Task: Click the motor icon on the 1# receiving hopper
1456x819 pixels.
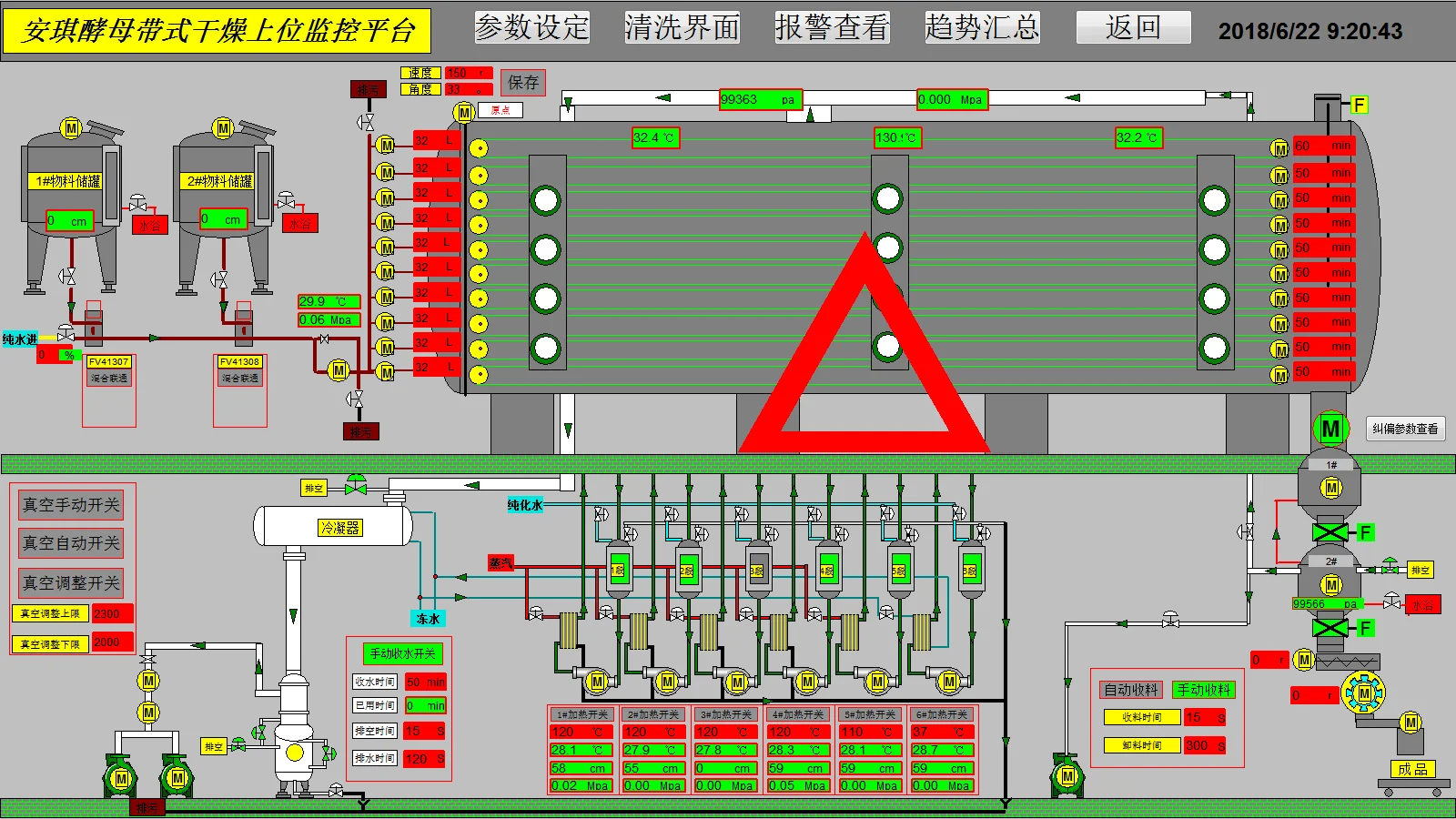Action: click(x=1330, y=488)
